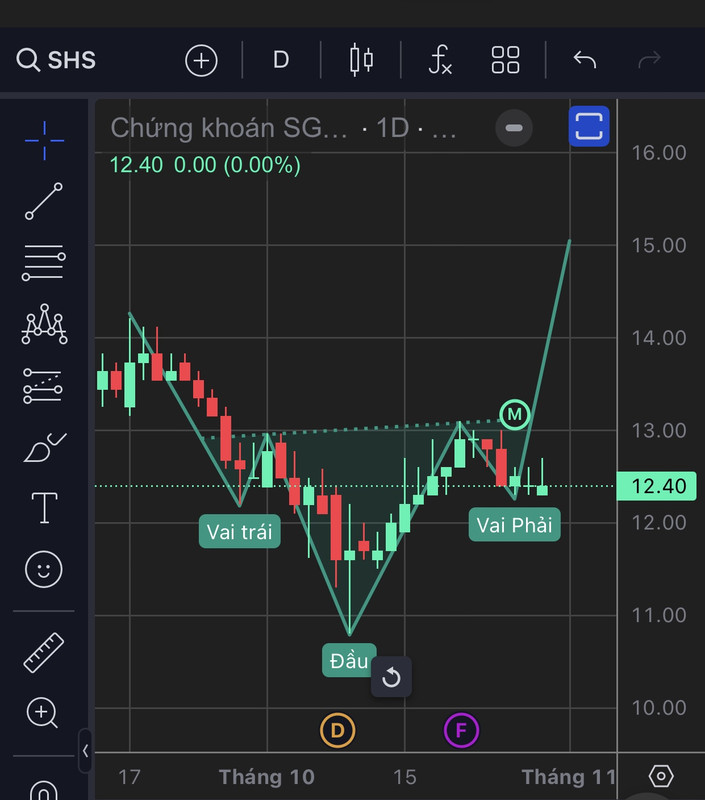Viewport: 705px width, 800px height.
Task: Activate the zoom in magnifier tool
Action: click(42, 712)
